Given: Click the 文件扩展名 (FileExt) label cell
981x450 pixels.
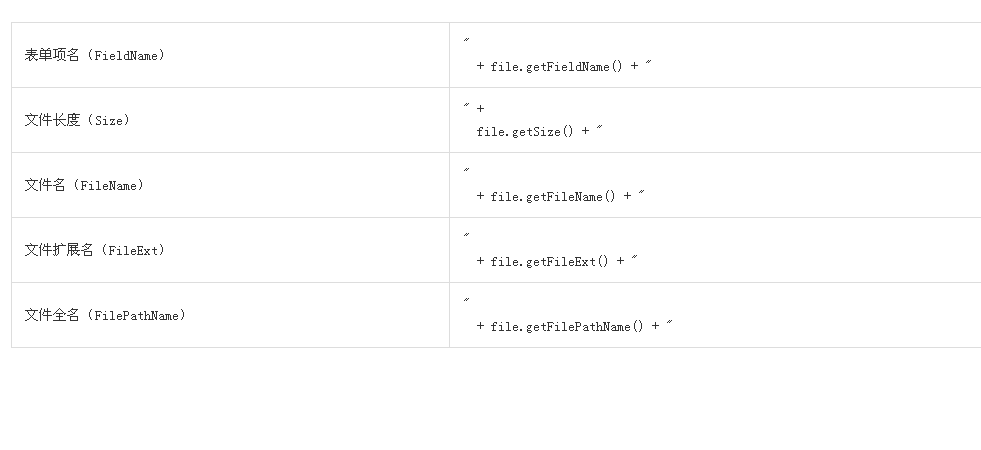Looking at the screenshot, I should coord(95,251).
